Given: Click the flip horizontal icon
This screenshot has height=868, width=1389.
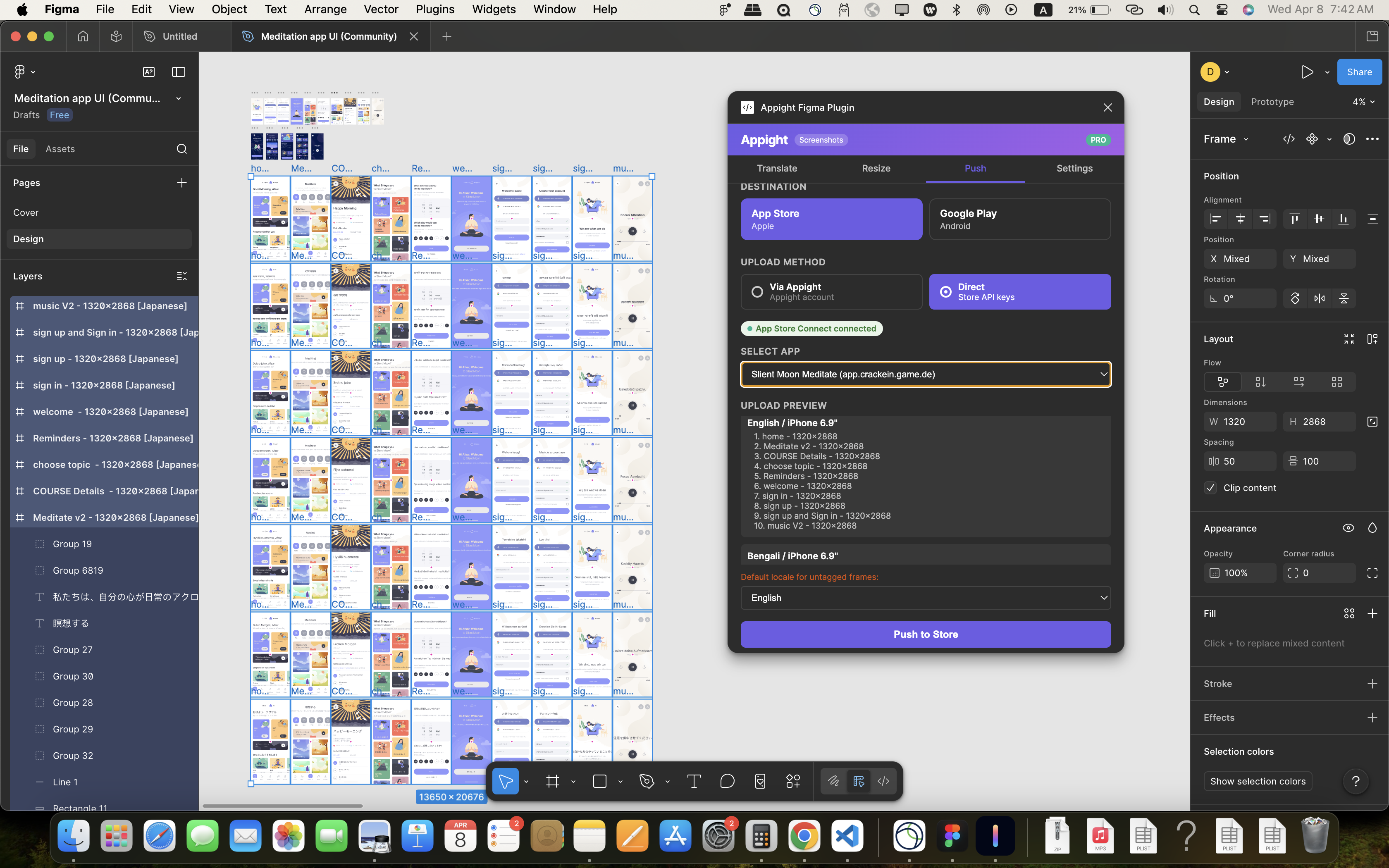Looking at the screenshot, I should (1318, 298).
